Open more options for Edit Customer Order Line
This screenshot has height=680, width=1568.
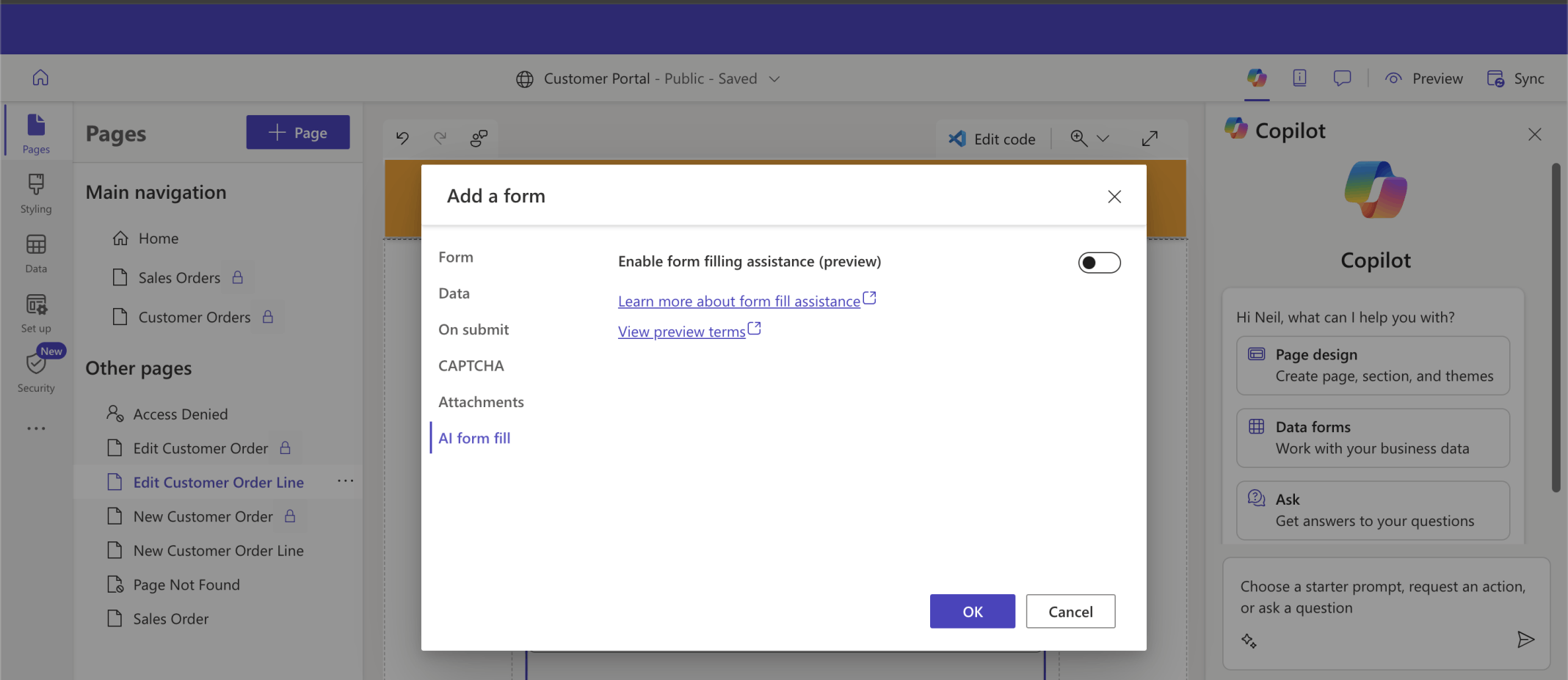pos(345,481)
